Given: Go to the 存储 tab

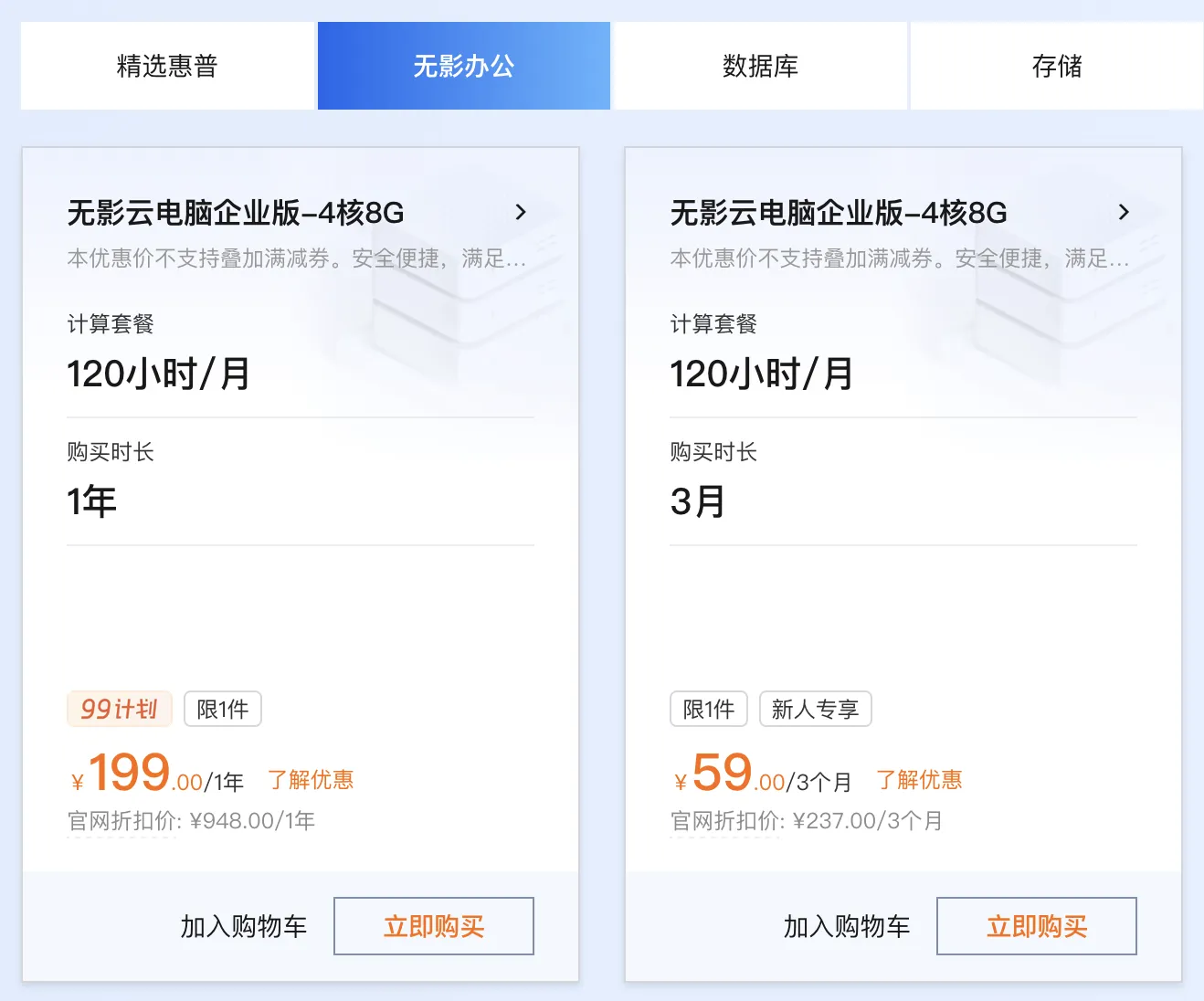Looking at the screenshot, I should 1057,66.
